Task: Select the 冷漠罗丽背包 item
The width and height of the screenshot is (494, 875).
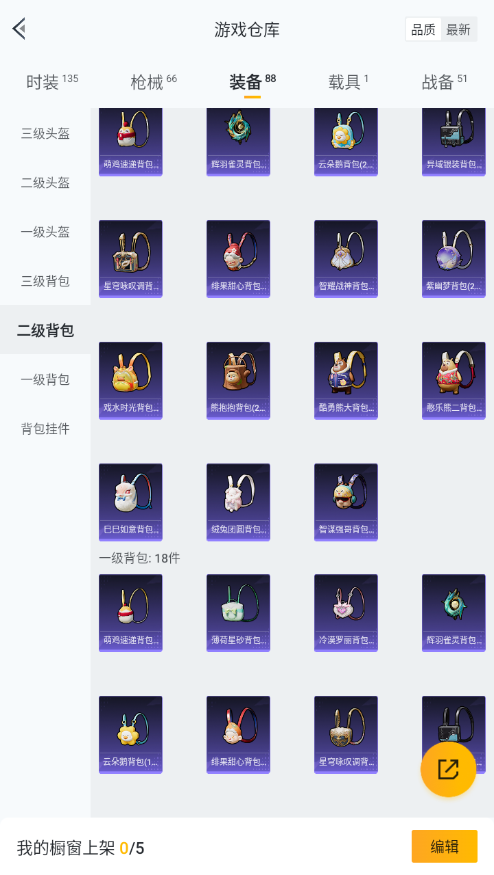Action: (346, 613)
